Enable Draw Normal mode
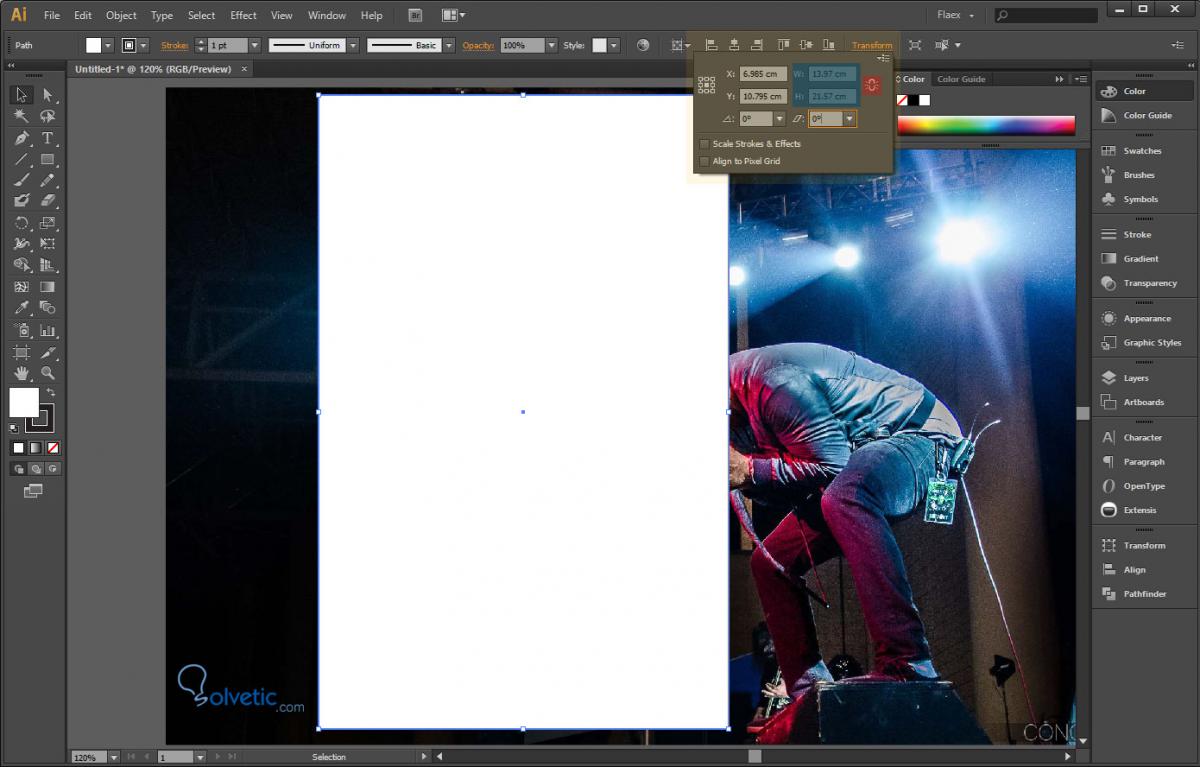Image resolution: width=1200 pixels, height=767 pixels. click(x=18, y=468)
